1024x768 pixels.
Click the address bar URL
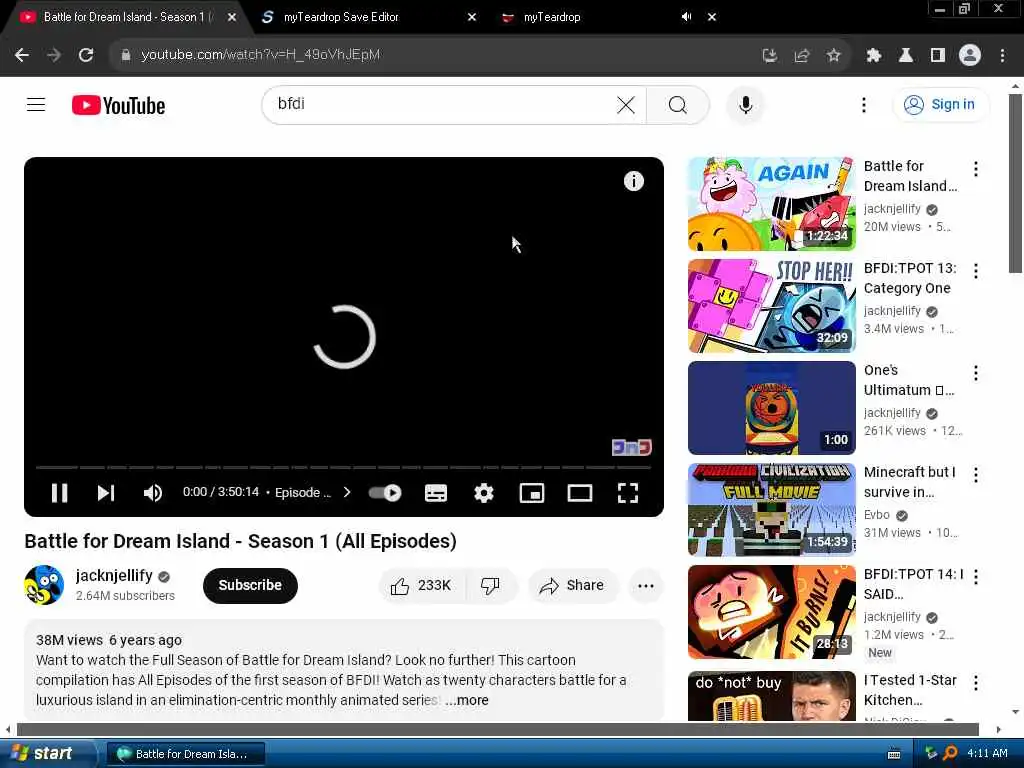pyautogui.click(x=260, y=55)
